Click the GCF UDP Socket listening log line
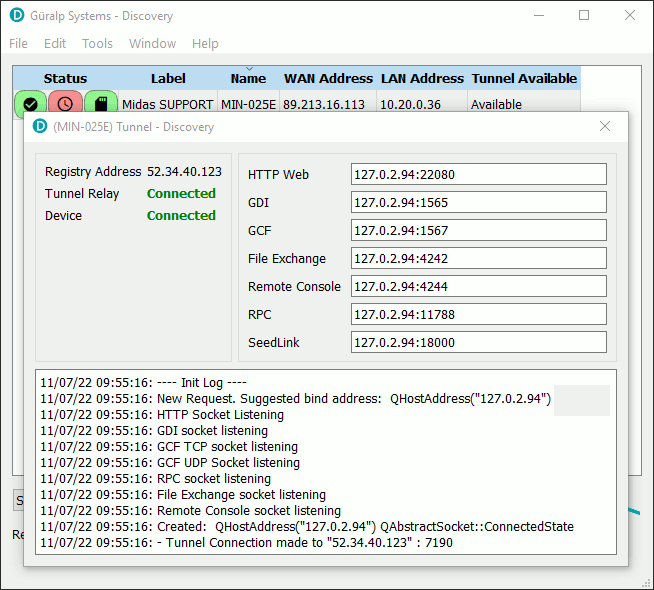Image resolution: width=654 pixels, height=590 pixels. 170,462
